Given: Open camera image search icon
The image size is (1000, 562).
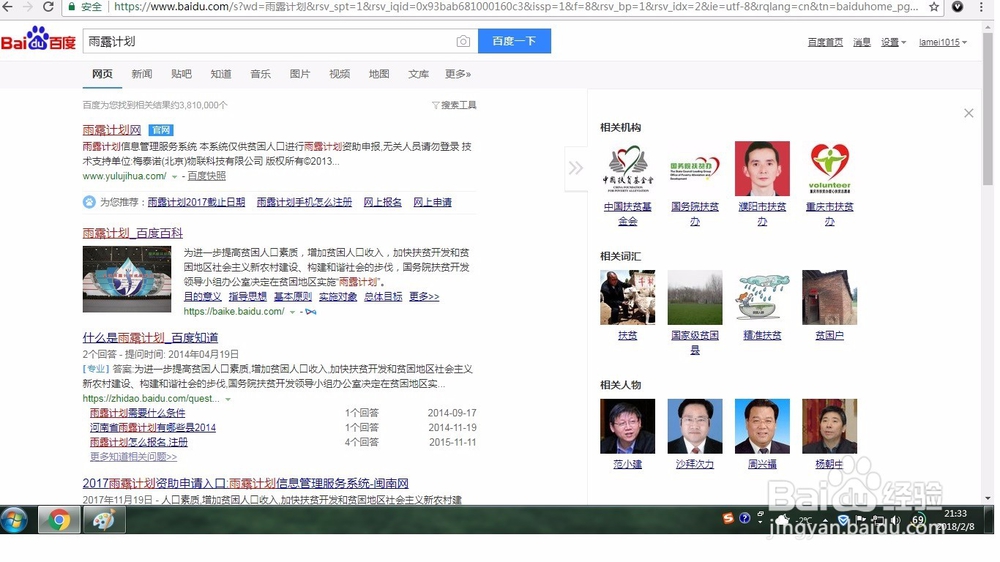Looking at the screenshot, I should [x=463, y=41].
